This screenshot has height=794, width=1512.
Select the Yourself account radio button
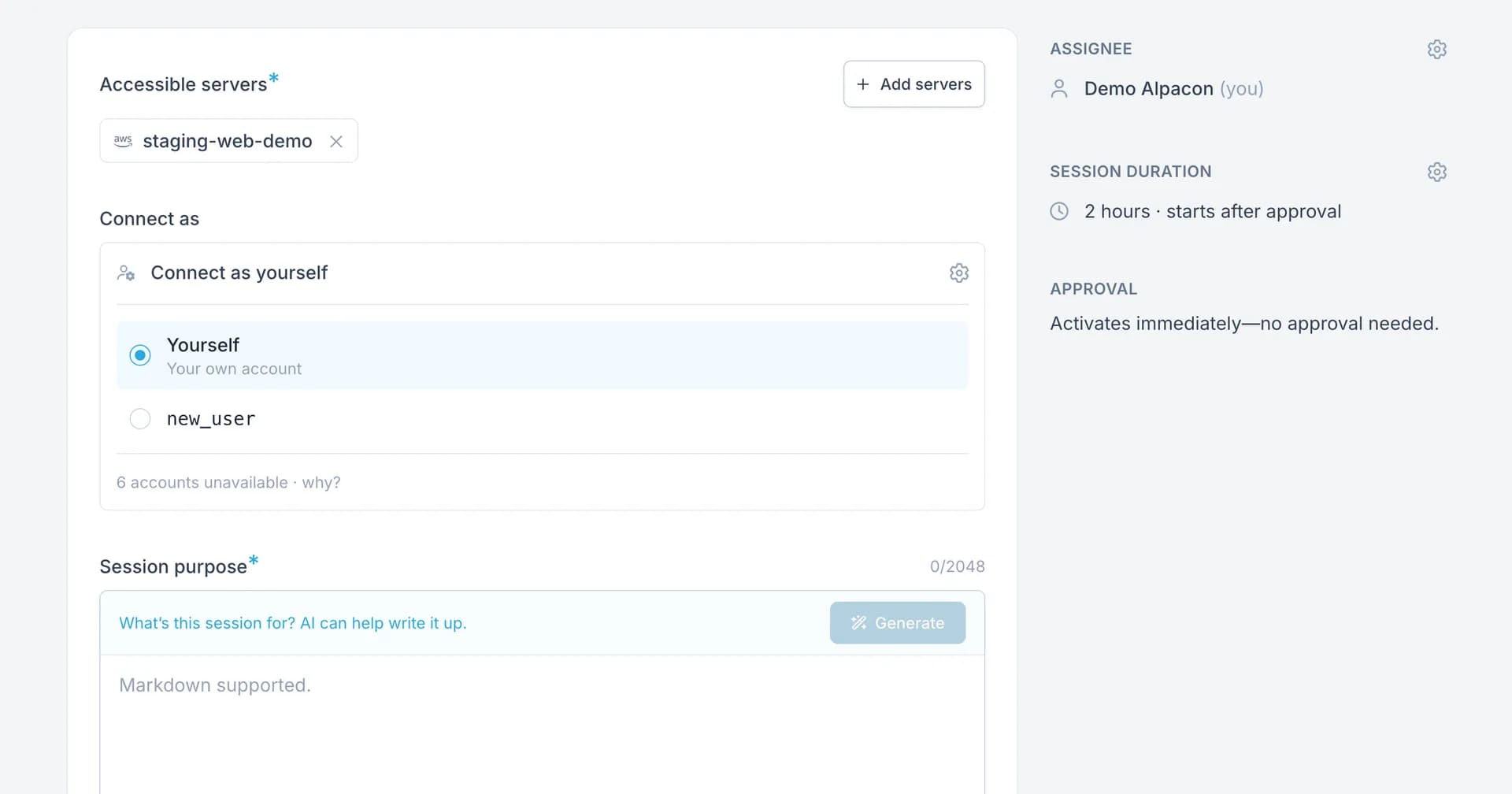(140, 355)
